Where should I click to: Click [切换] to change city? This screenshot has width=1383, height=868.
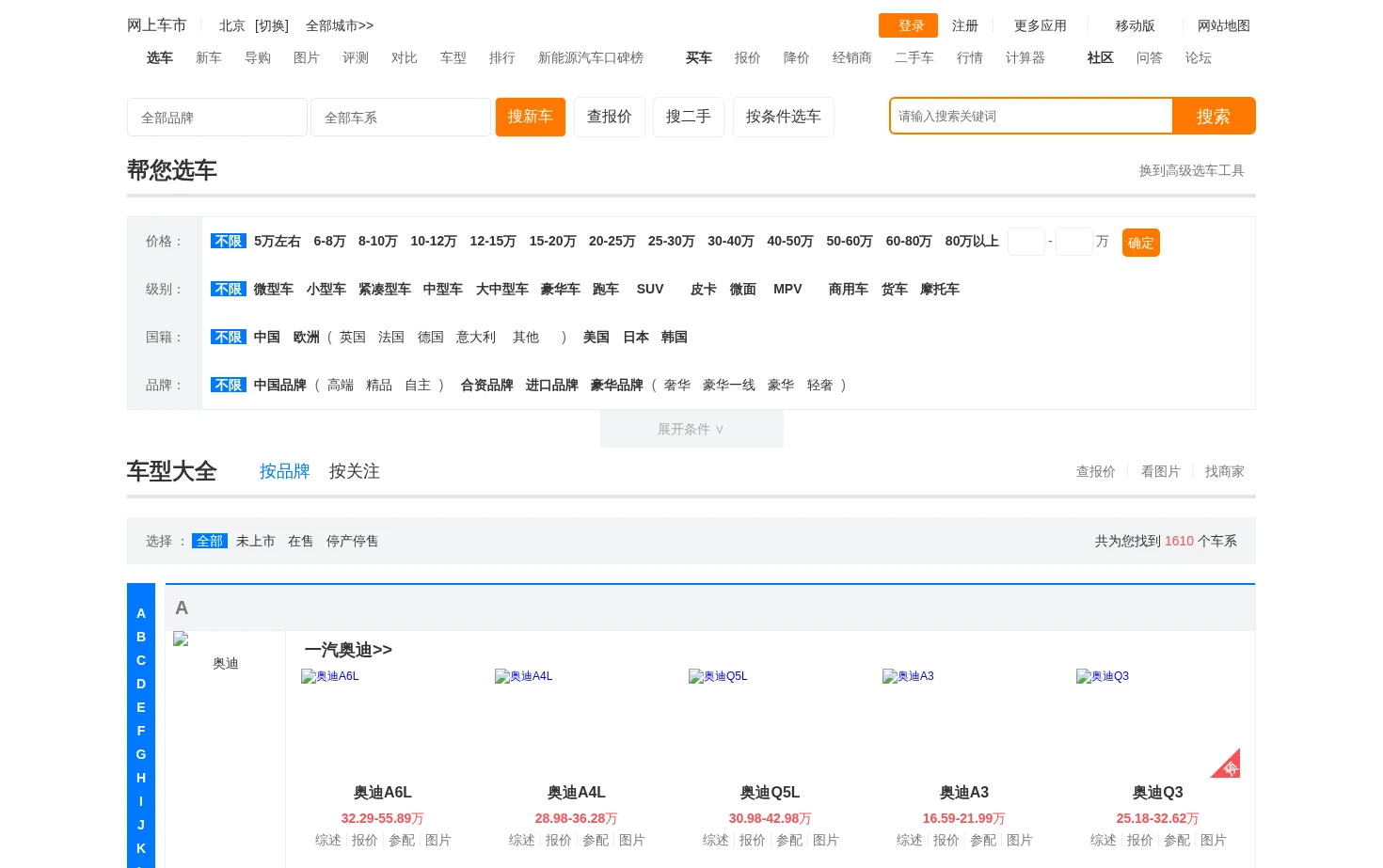pos(272,25)
